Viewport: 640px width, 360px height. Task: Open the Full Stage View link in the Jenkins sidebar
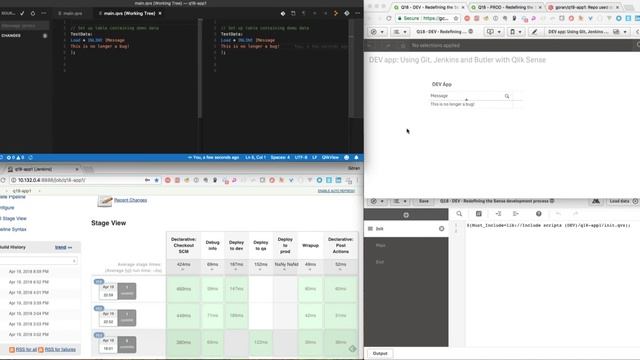click(13, 218)
